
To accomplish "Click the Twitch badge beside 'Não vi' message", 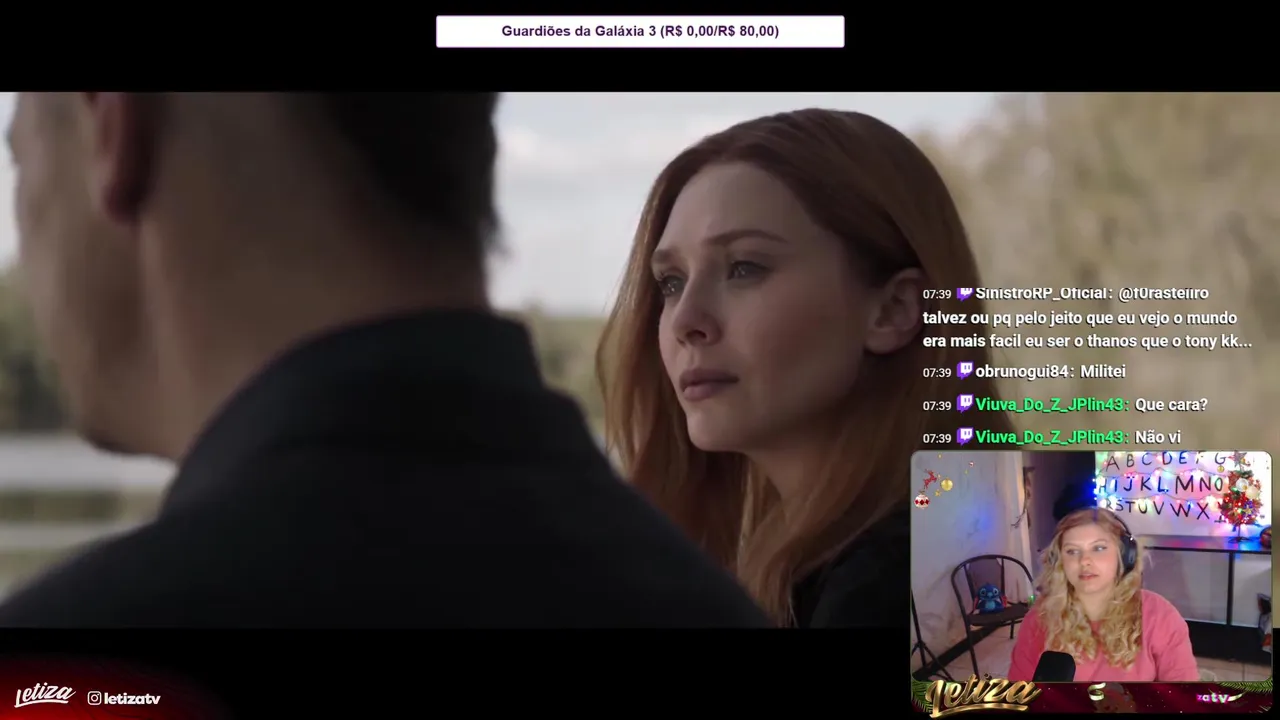I will click(964, 437).
